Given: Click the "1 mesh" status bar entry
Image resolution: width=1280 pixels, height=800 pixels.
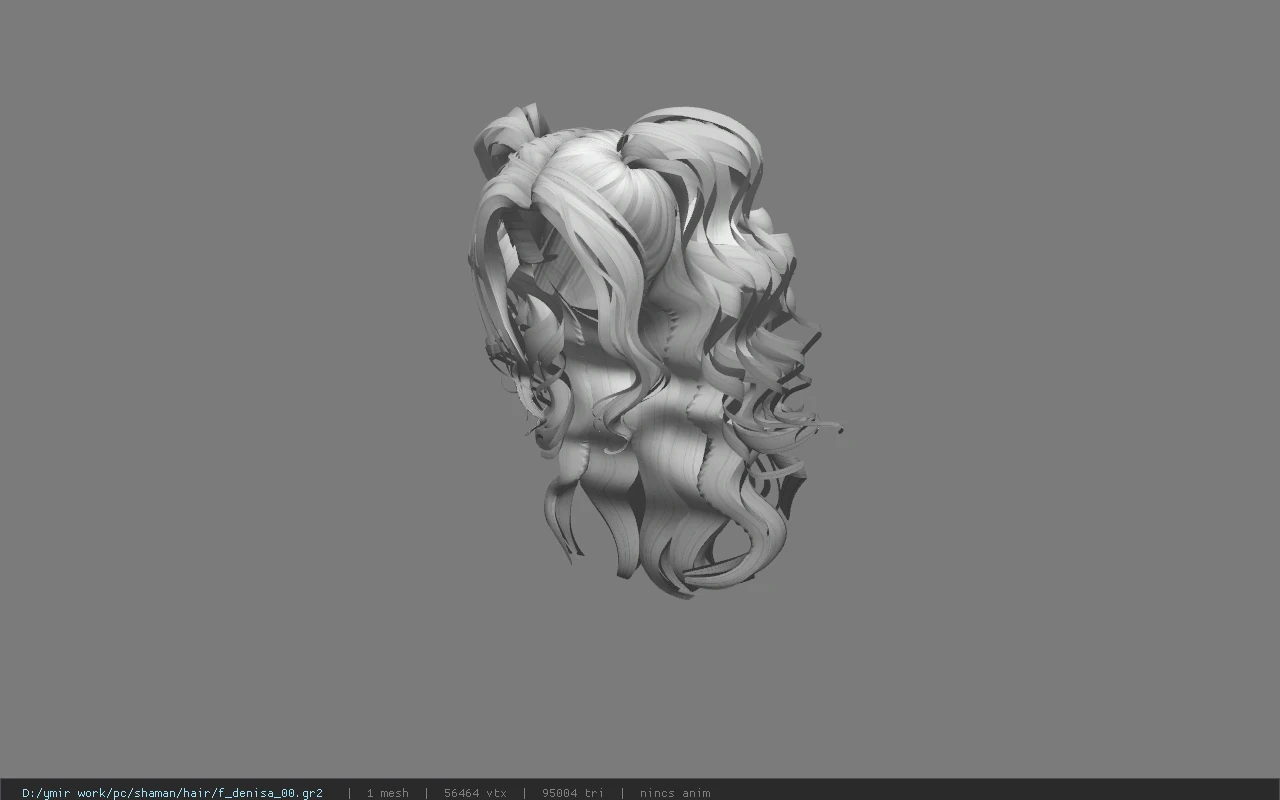Looking at the screenshot, I should tap(387, 793).
